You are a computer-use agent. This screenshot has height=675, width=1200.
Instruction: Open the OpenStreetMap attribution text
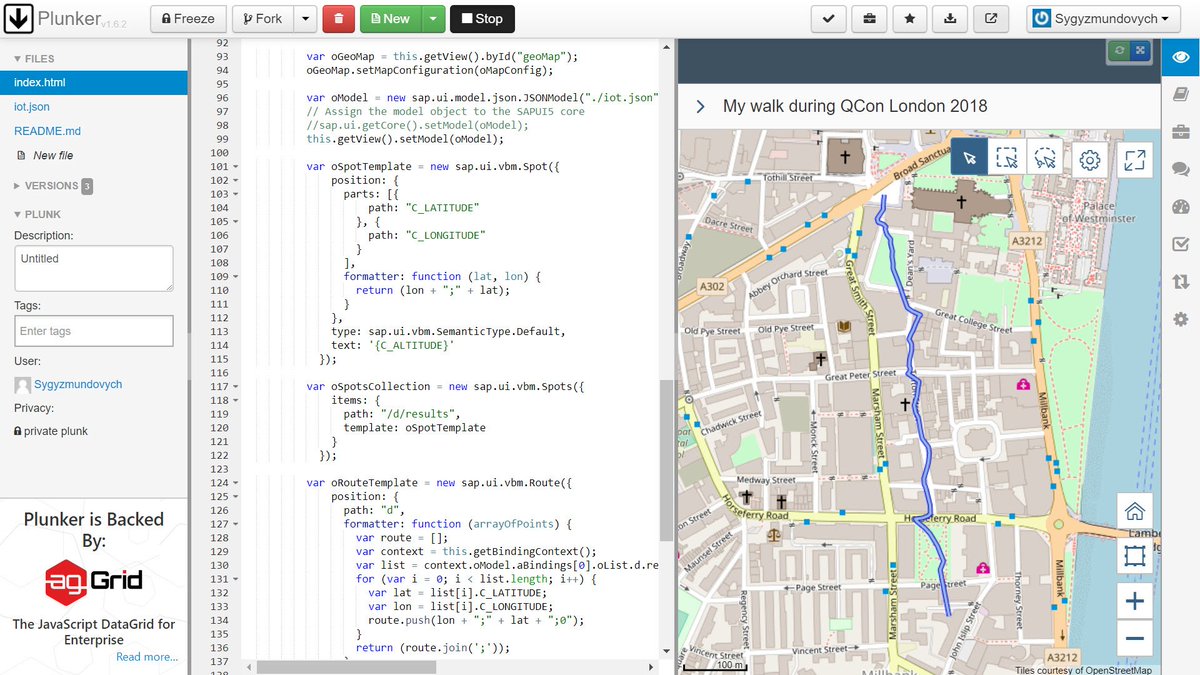(x=1083, y=670)
